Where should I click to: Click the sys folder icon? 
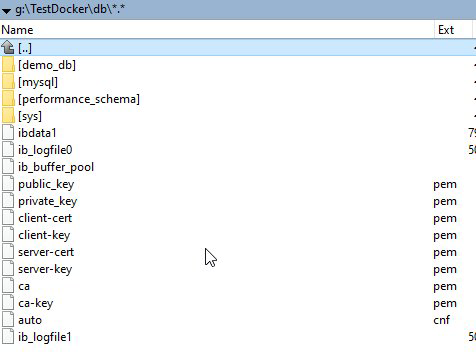click(x=8, y=116)
